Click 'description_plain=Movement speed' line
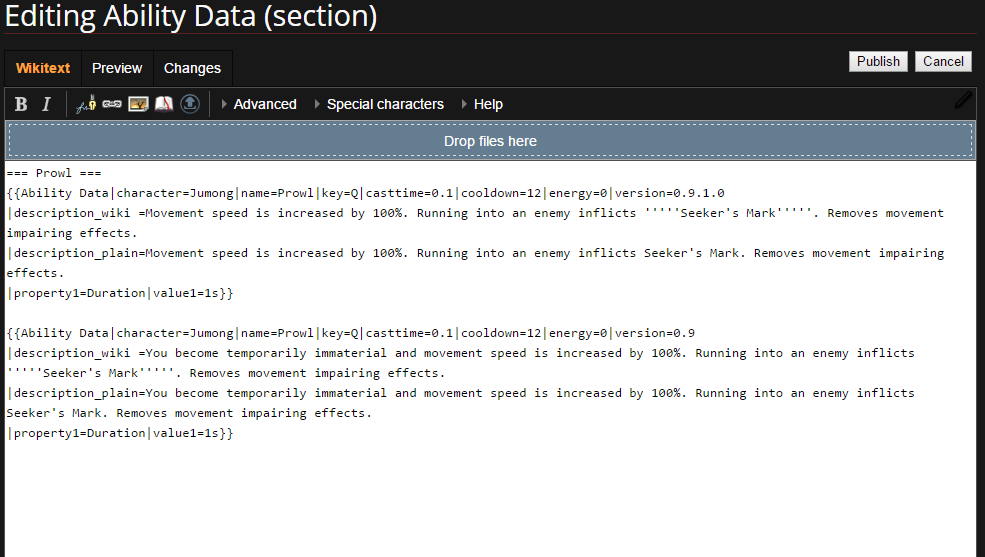 475,253
